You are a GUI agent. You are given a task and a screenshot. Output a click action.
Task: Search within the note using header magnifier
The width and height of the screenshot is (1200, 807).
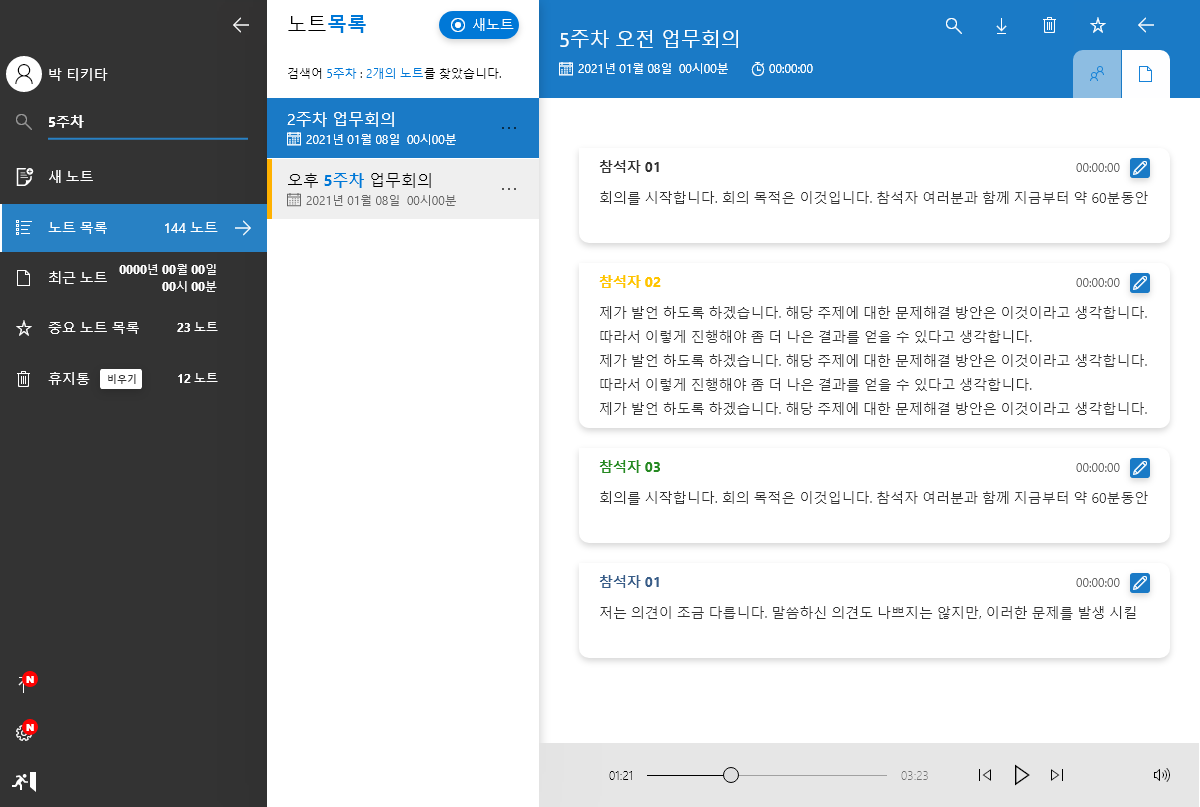pyautogui.click(x=953, y=26)
